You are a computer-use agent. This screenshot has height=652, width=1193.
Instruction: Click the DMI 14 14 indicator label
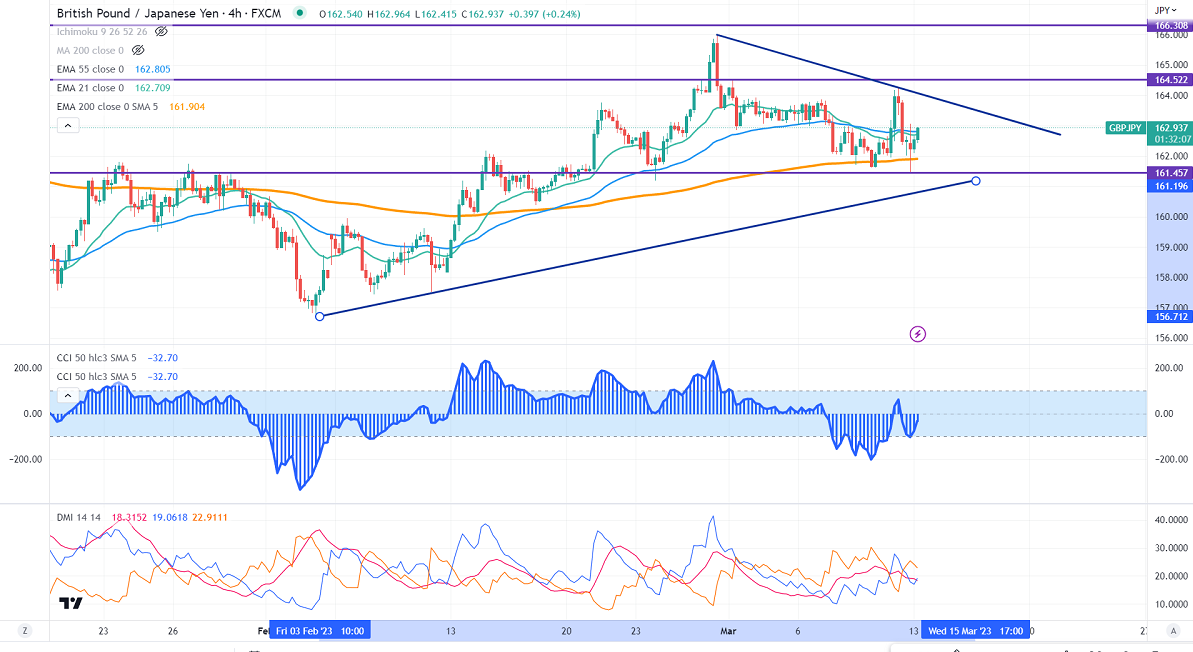[79, 517]
